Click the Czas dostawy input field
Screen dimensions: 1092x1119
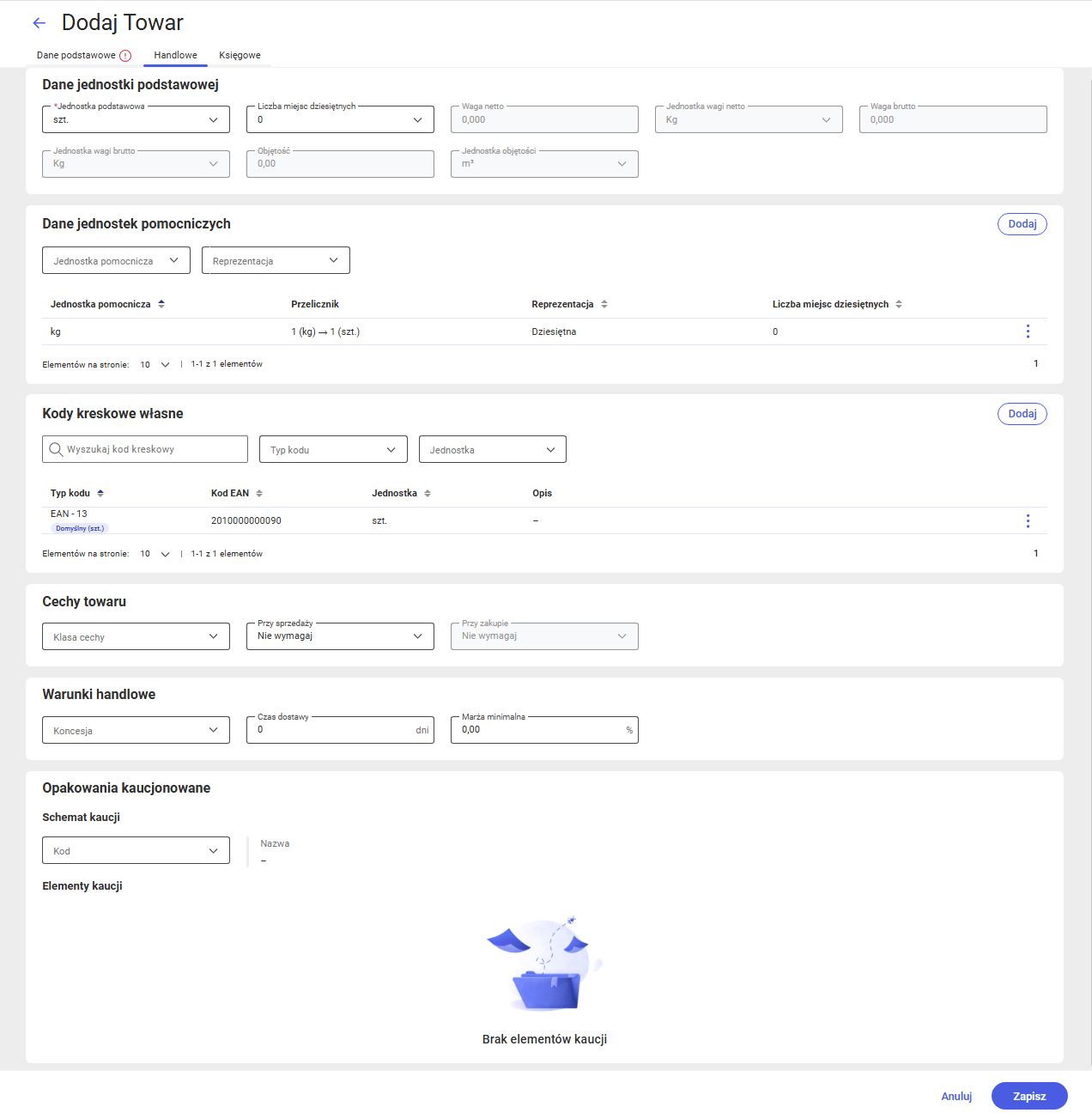[340, 730]
